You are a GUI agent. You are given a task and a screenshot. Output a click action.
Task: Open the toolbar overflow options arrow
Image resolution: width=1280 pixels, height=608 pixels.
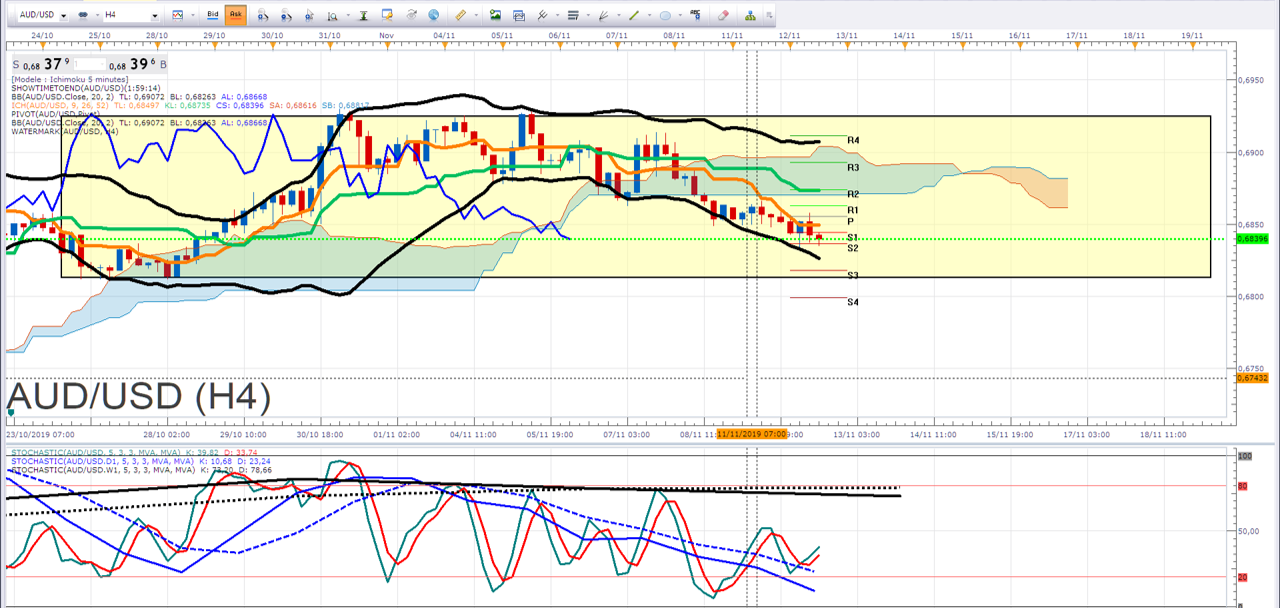tap(767, 15)
